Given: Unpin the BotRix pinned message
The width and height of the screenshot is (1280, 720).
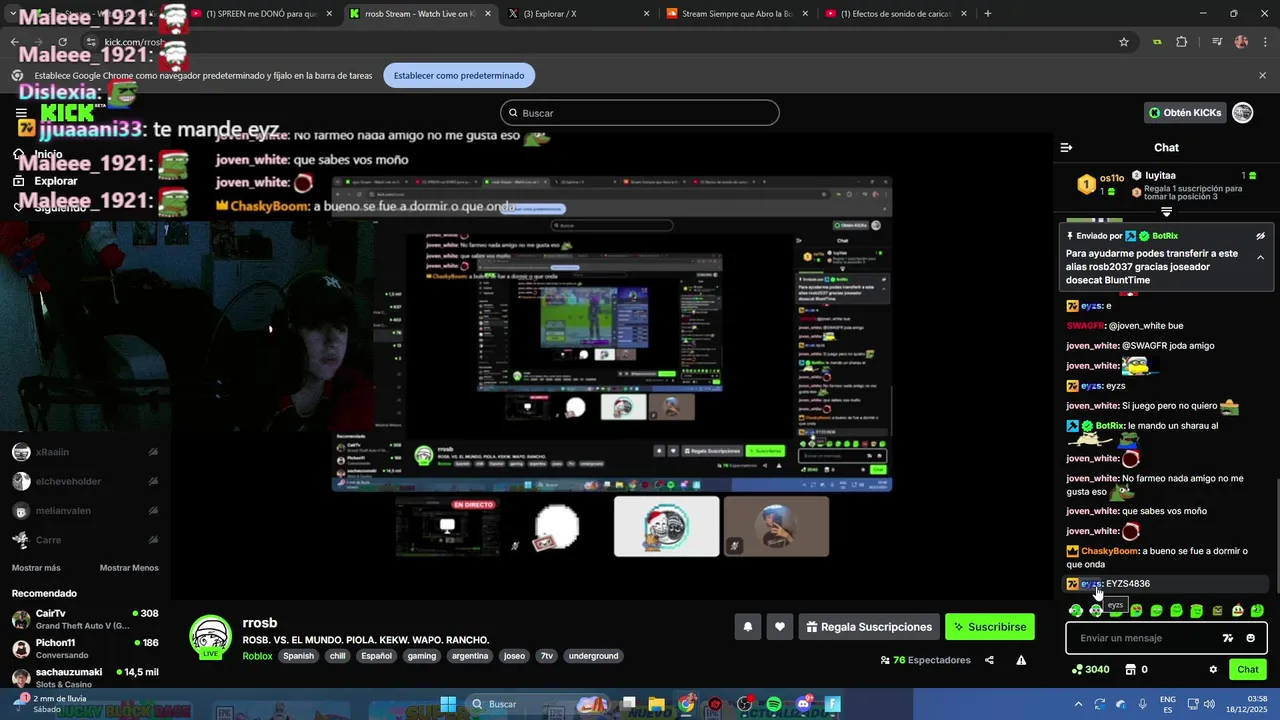Looking at the screenshot, I should (1260, 236).
